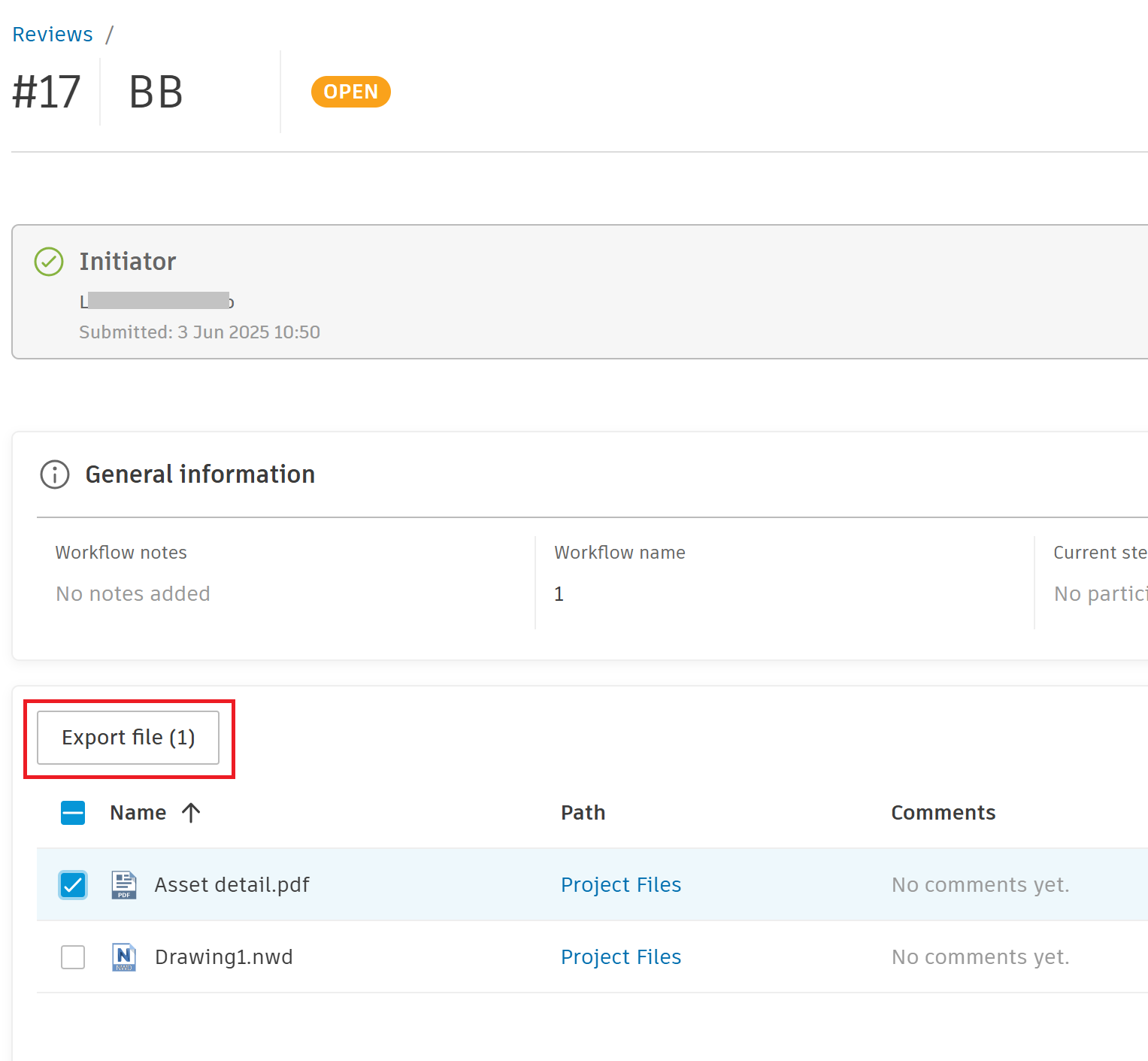Toggle the select-all checkbox beside Name
1148x1061 pixels.
tap(73, 813)
